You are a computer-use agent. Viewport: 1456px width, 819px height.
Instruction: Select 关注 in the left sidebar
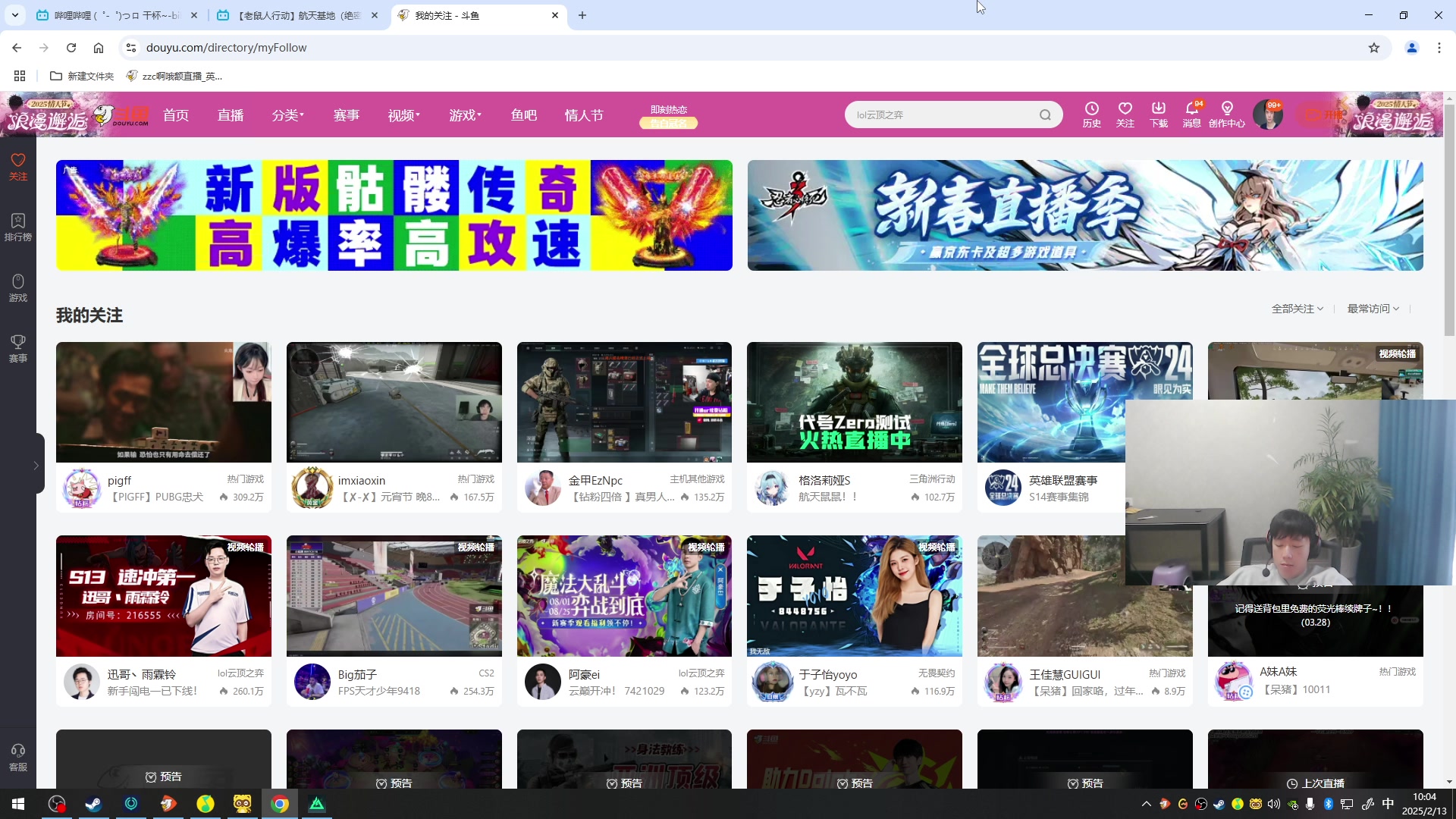18,167
